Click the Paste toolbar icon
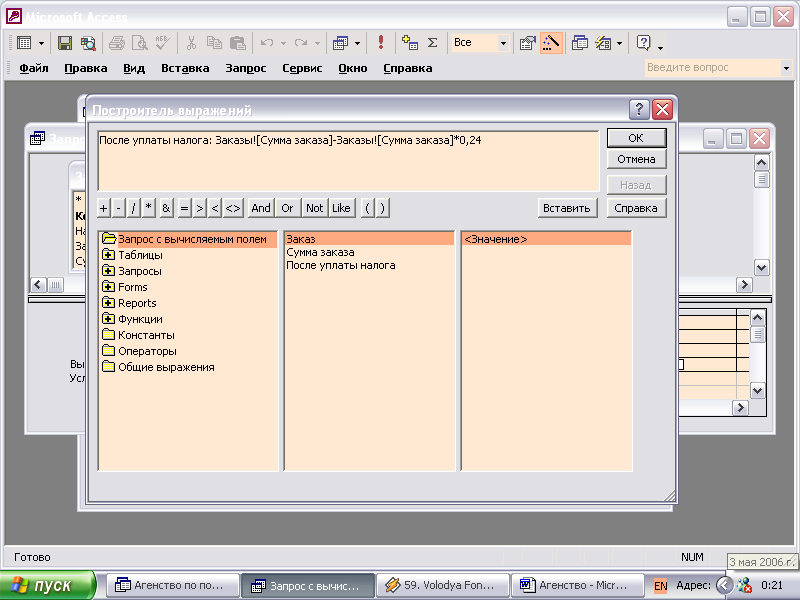800x600 pixels. [x=238, y=43]
